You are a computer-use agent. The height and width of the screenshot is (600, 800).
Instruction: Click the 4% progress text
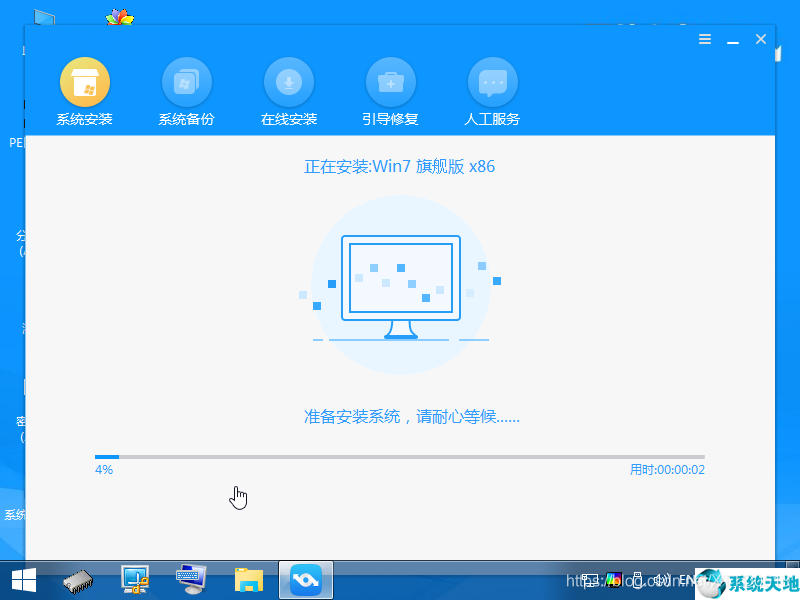(x=104, y=469)
